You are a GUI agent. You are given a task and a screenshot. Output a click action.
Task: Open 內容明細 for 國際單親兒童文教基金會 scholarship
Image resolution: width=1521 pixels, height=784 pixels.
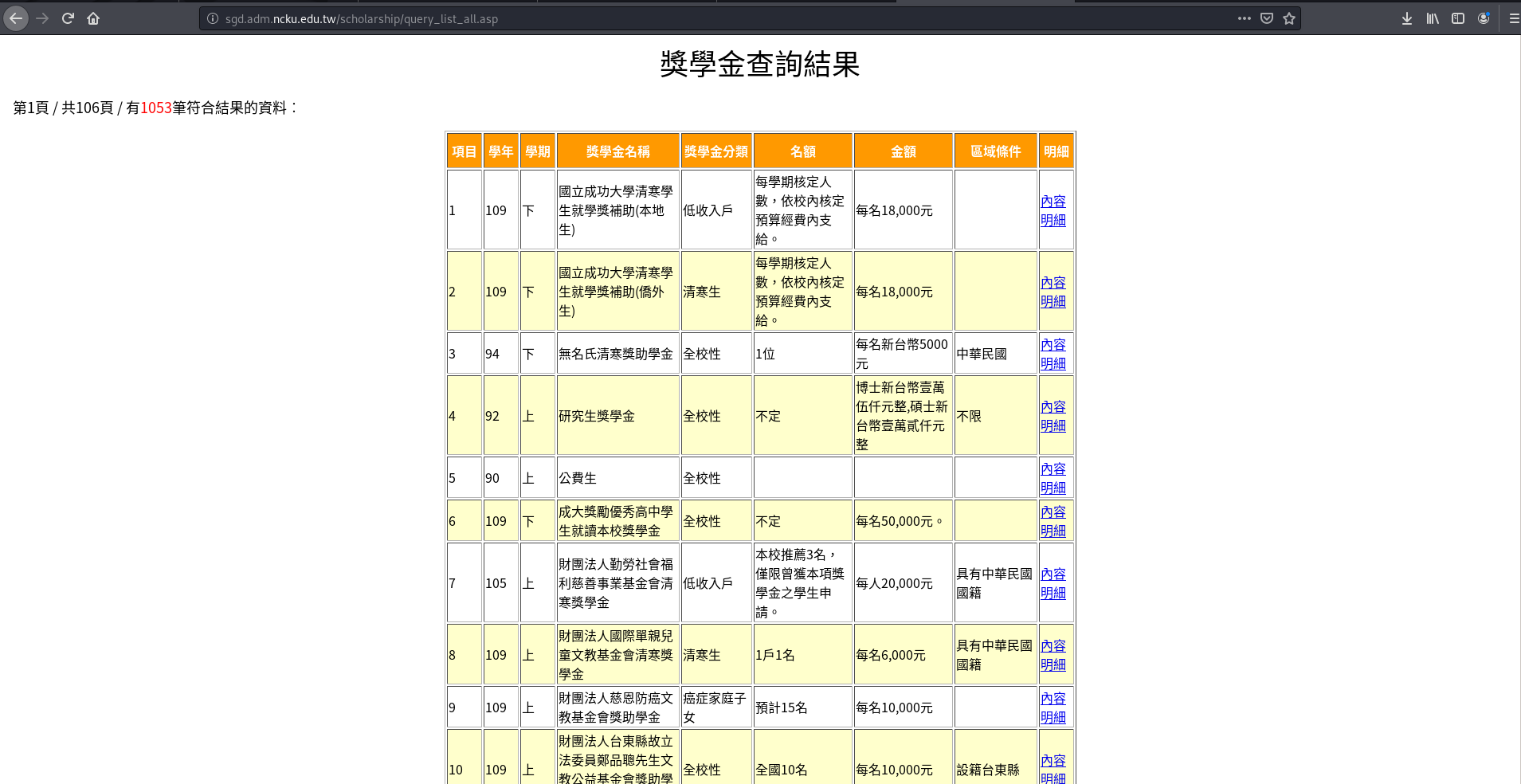tap(1053, 656)
